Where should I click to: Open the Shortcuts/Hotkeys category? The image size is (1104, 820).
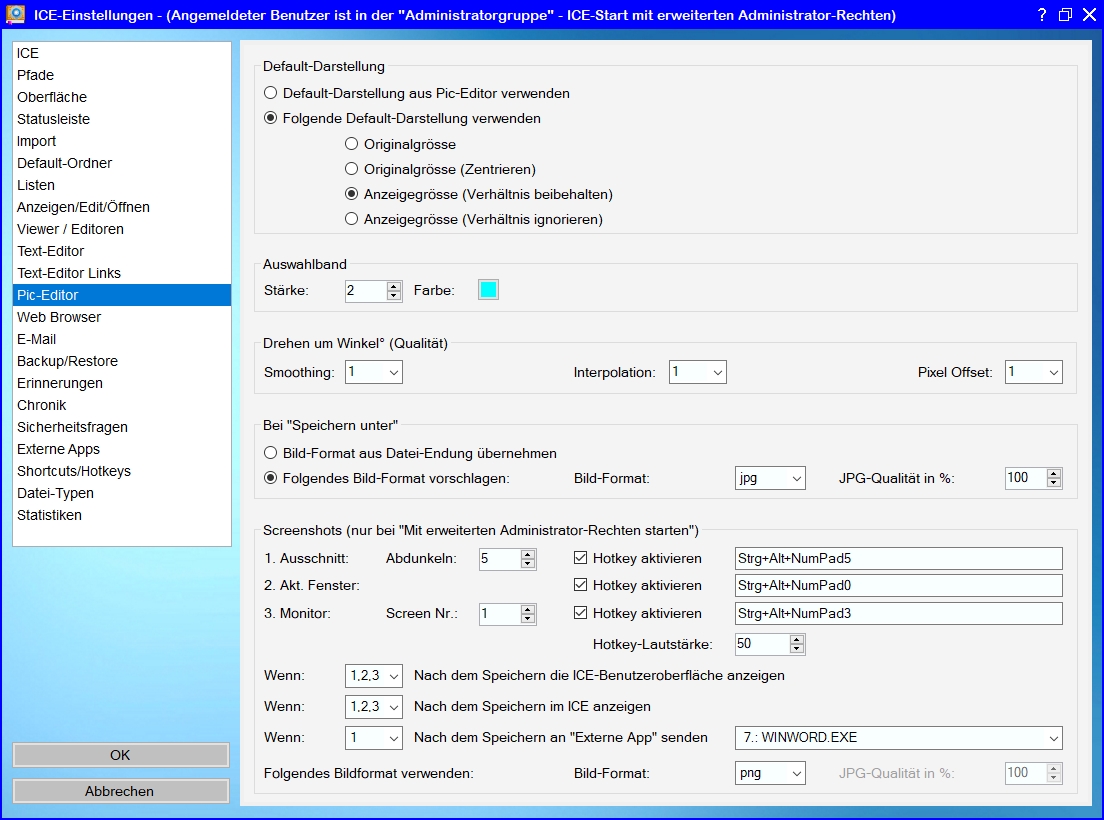click(x=122, y=471)
